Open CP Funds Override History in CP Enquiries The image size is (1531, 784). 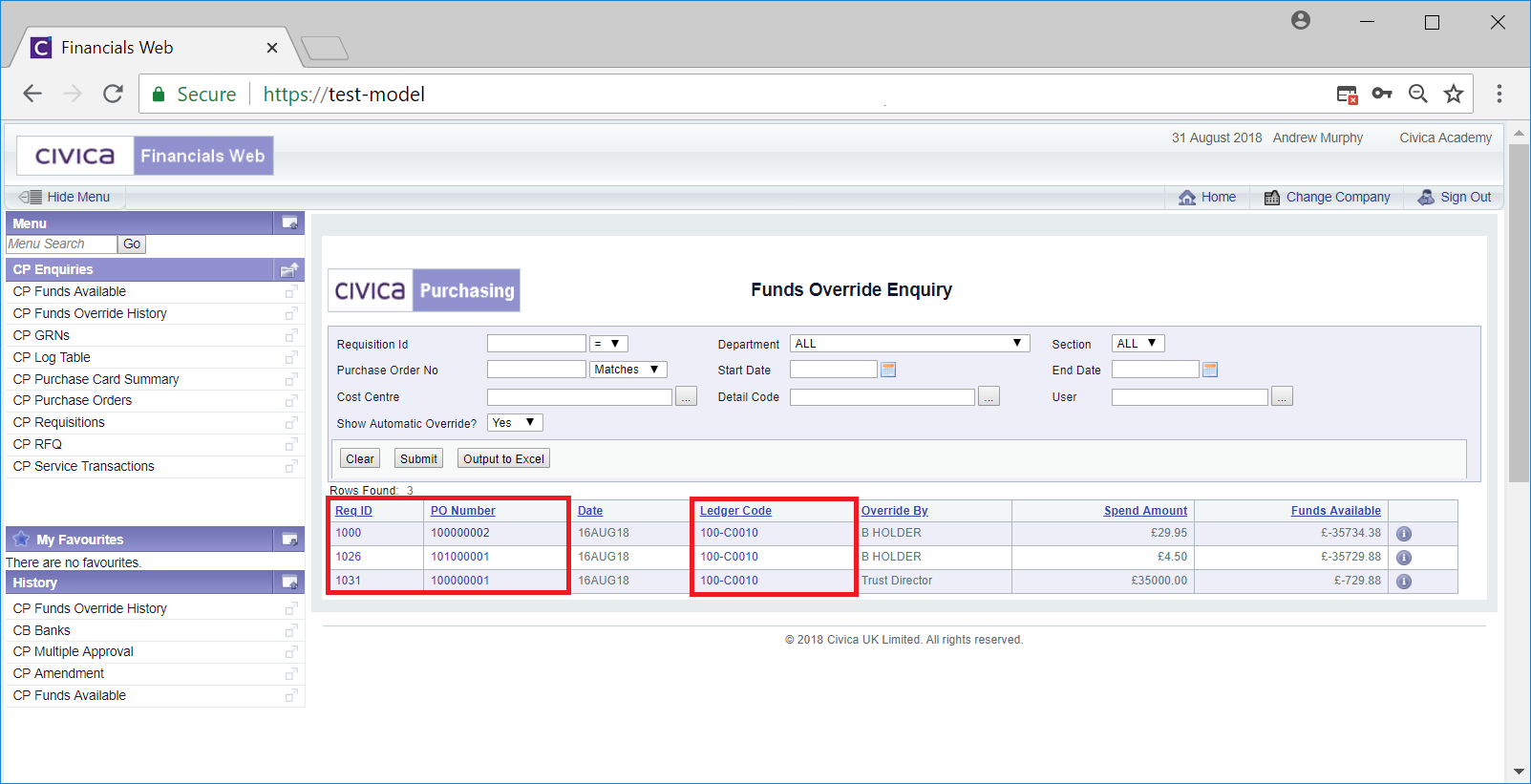click(90, 313)
